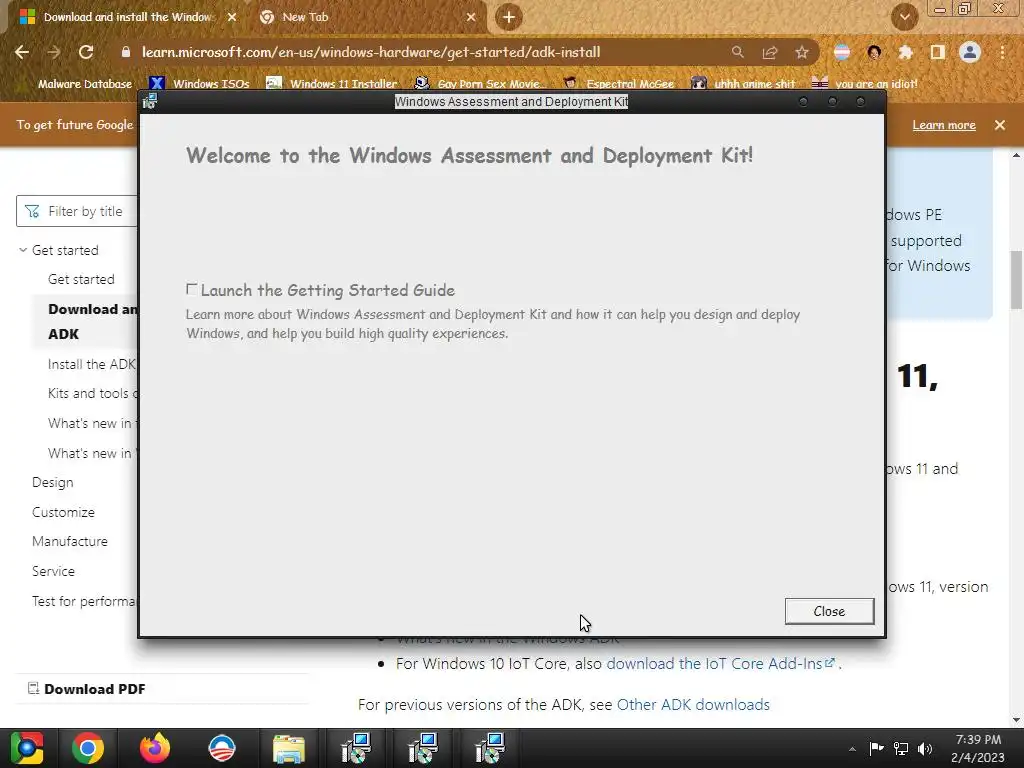Screen dimensions: 1024x768
Task: Reload the page with the refresh icon
Action: point(86,52)
